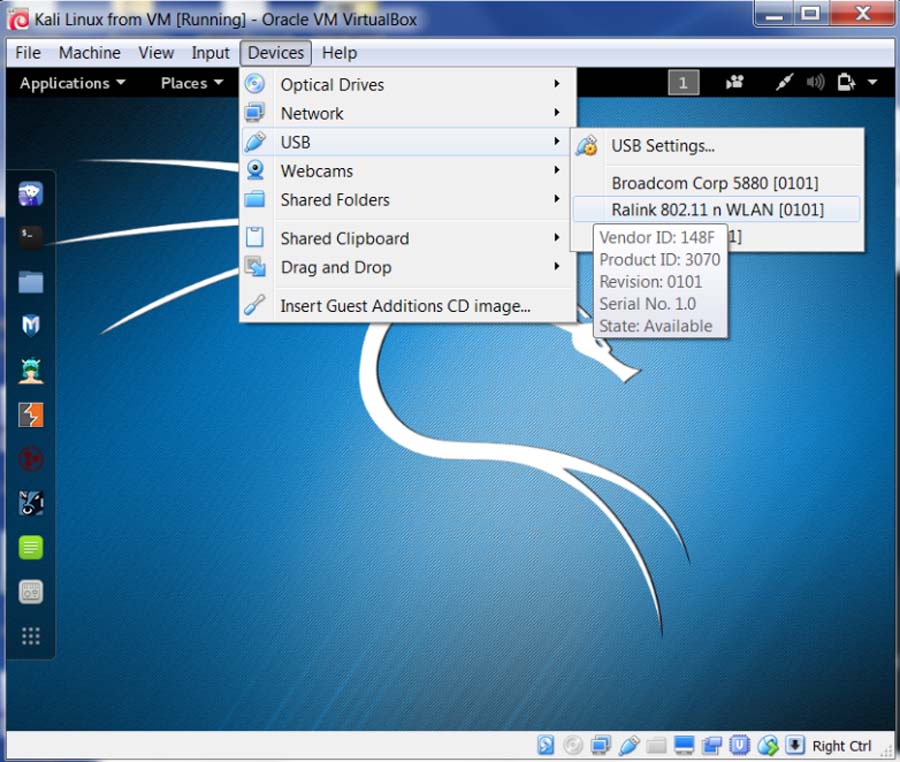The image size is (900, 762).
Task: Open the Terminal from the Kali dock
Action: [31, 237]
